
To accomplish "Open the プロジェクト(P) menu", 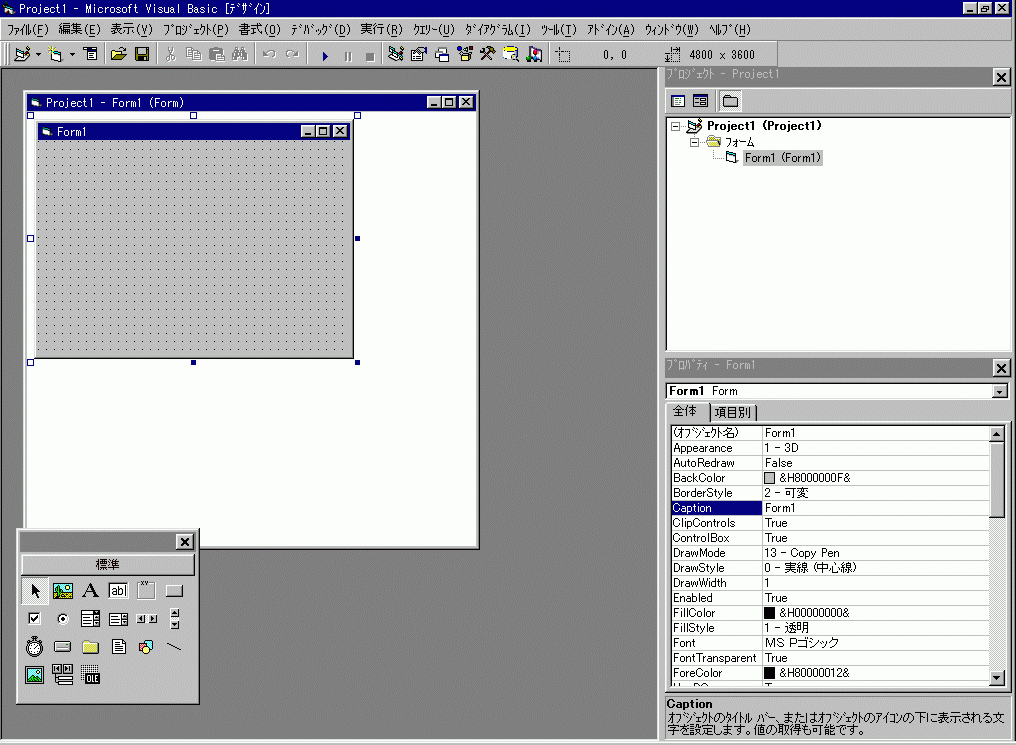I will [196, 30].
